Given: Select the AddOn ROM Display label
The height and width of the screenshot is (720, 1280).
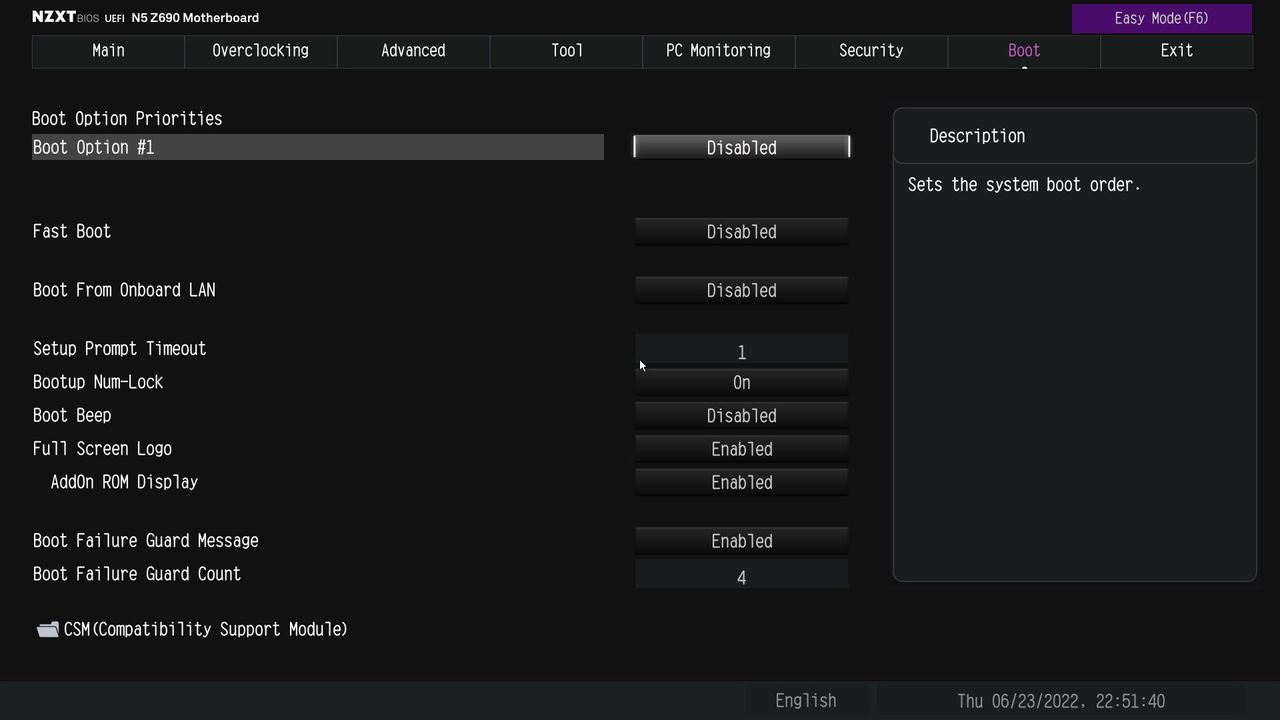Looking at the screenshot, I should (x=124, y=482).
